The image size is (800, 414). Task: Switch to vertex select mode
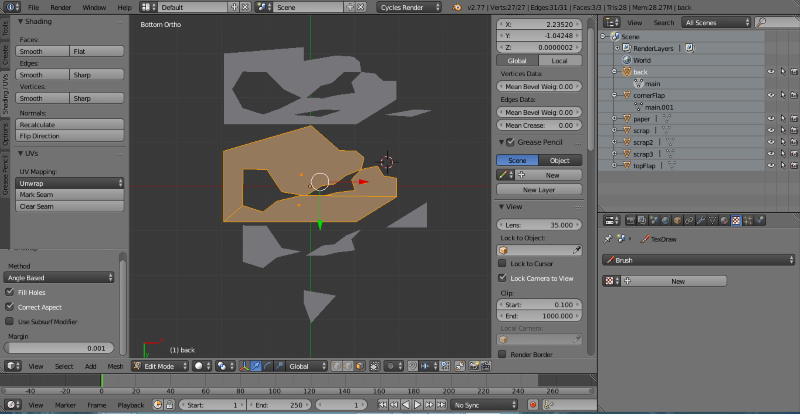click(337, 366)
